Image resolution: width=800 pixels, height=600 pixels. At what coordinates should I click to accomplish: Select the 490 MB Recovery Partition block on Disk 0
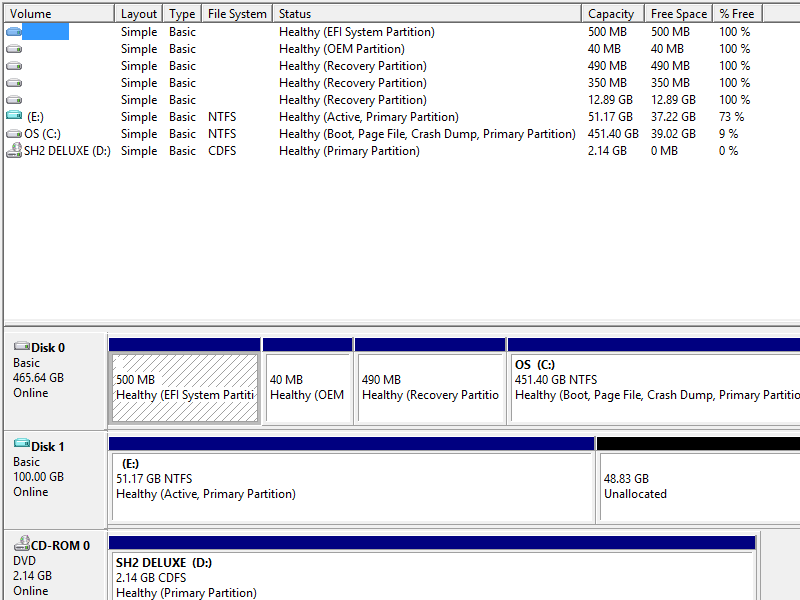430,387
